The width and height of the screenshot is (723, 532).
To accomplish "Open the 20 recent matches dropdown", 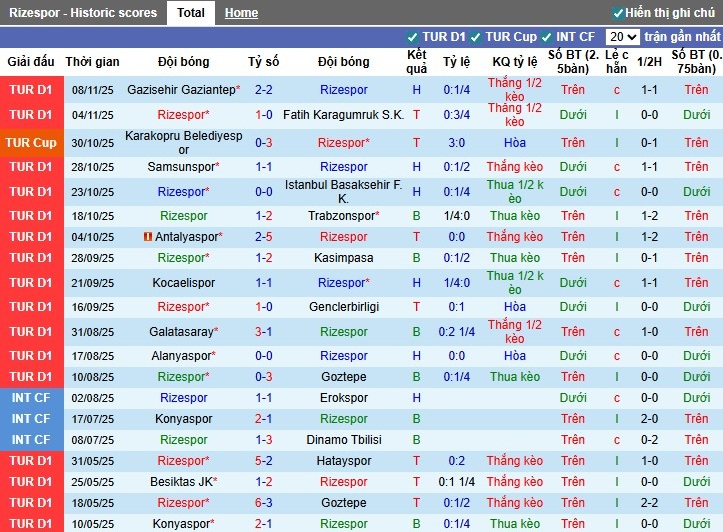I will point(622,37).
